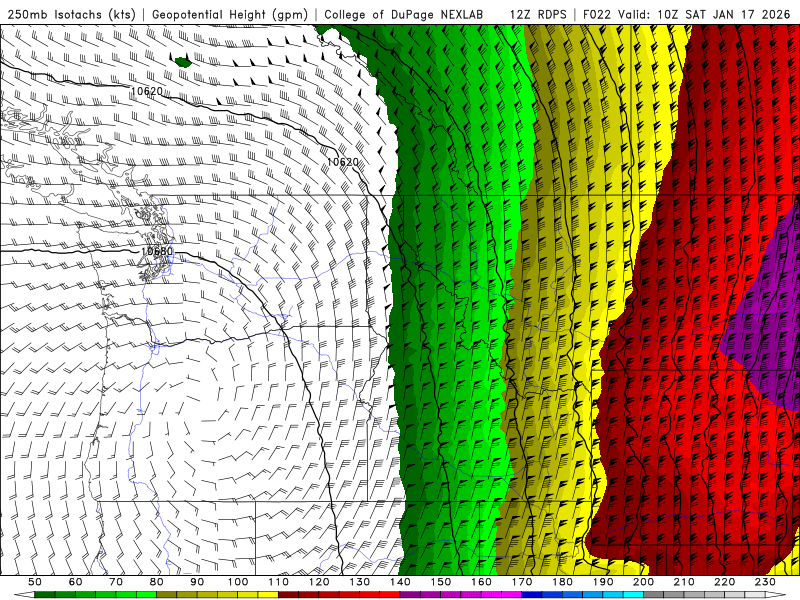Click the '120' color bar value

click(319, 582)
